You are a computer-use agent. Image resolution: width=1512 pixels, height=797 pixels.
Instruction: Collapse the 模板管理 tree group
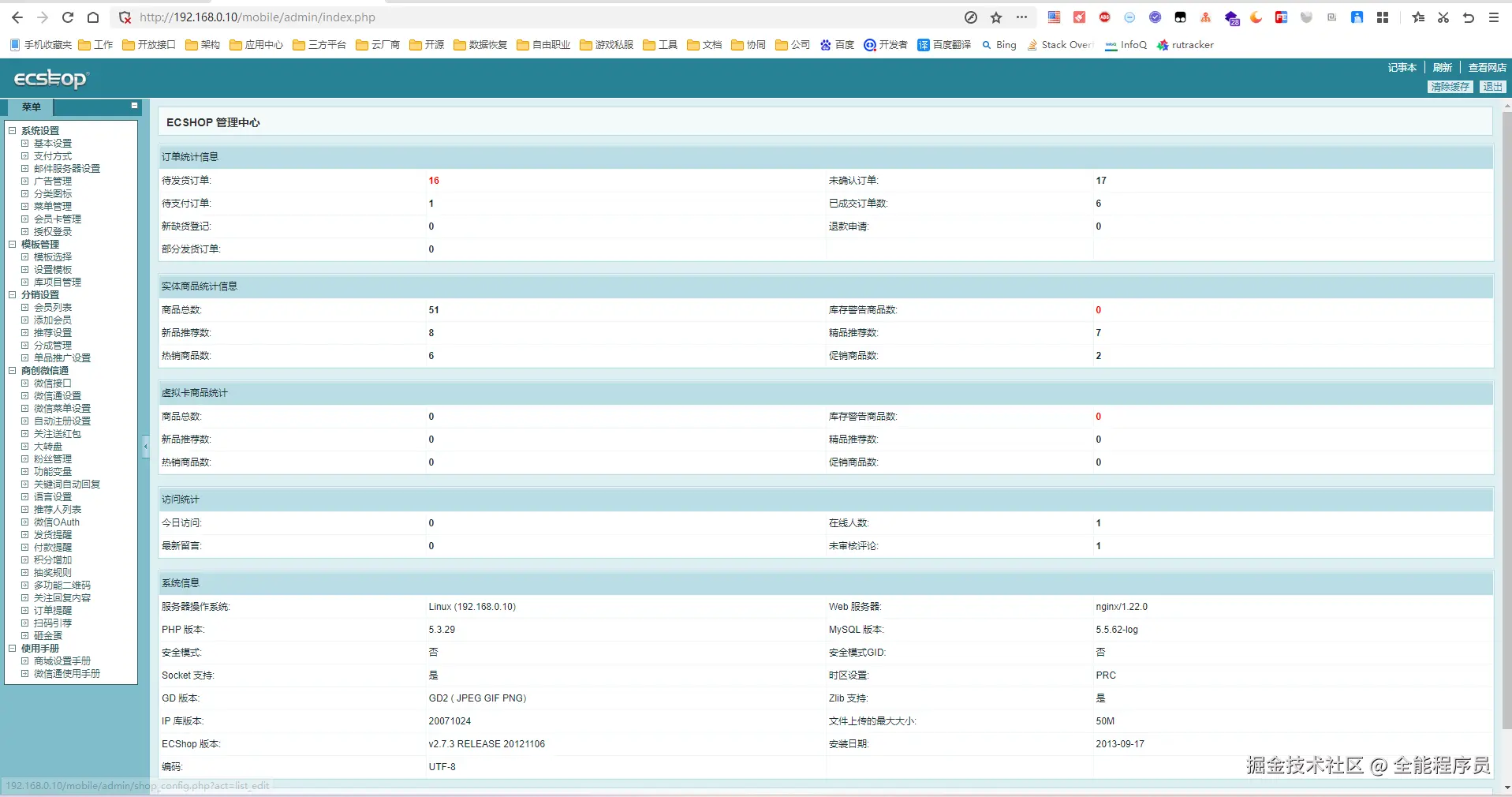[x=12, y=245]
